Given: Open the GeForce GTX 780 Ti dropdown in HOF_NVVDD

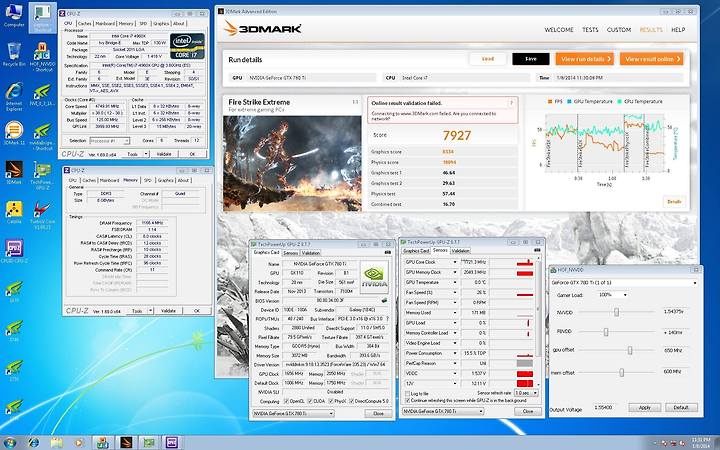Looking at the screenshot, I should coord(624,283).
